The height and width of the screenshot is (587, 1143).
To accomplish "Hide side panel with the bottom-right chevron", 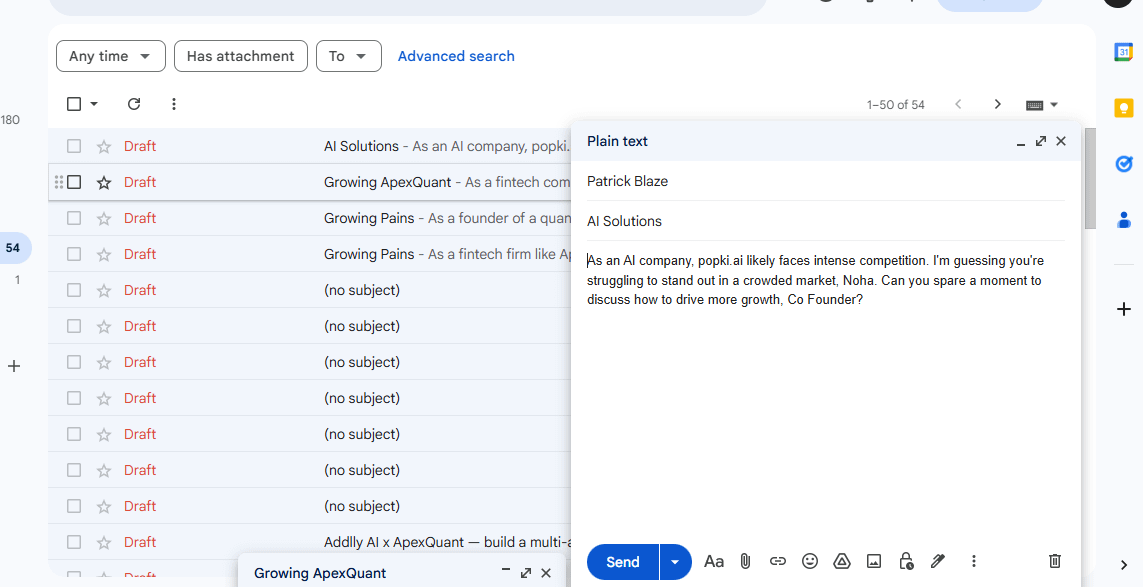I will pyautogui.click(x=1124, y=565).
